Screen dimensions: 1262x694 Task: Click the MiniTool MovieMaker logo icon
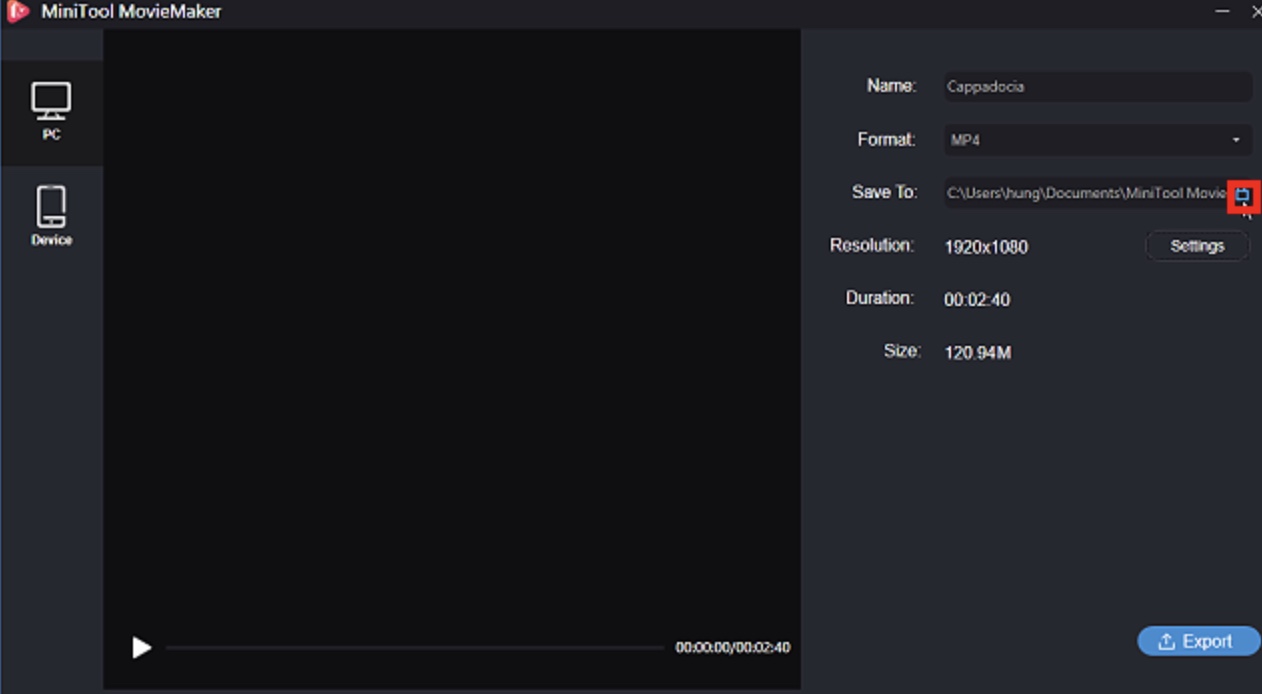click(18, 12)
